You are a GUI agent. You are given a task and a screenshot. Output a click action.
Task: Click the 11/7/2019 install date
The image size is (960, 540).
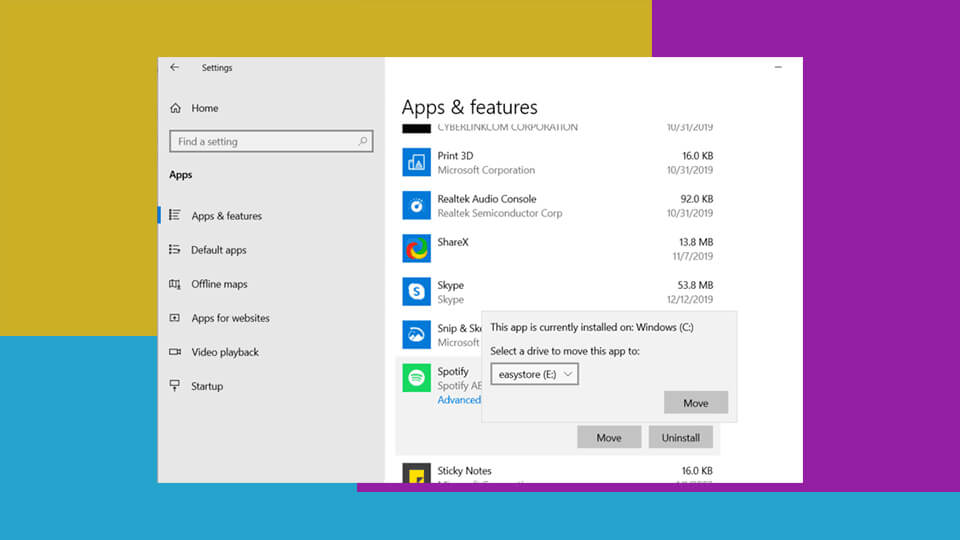(692, 257)
